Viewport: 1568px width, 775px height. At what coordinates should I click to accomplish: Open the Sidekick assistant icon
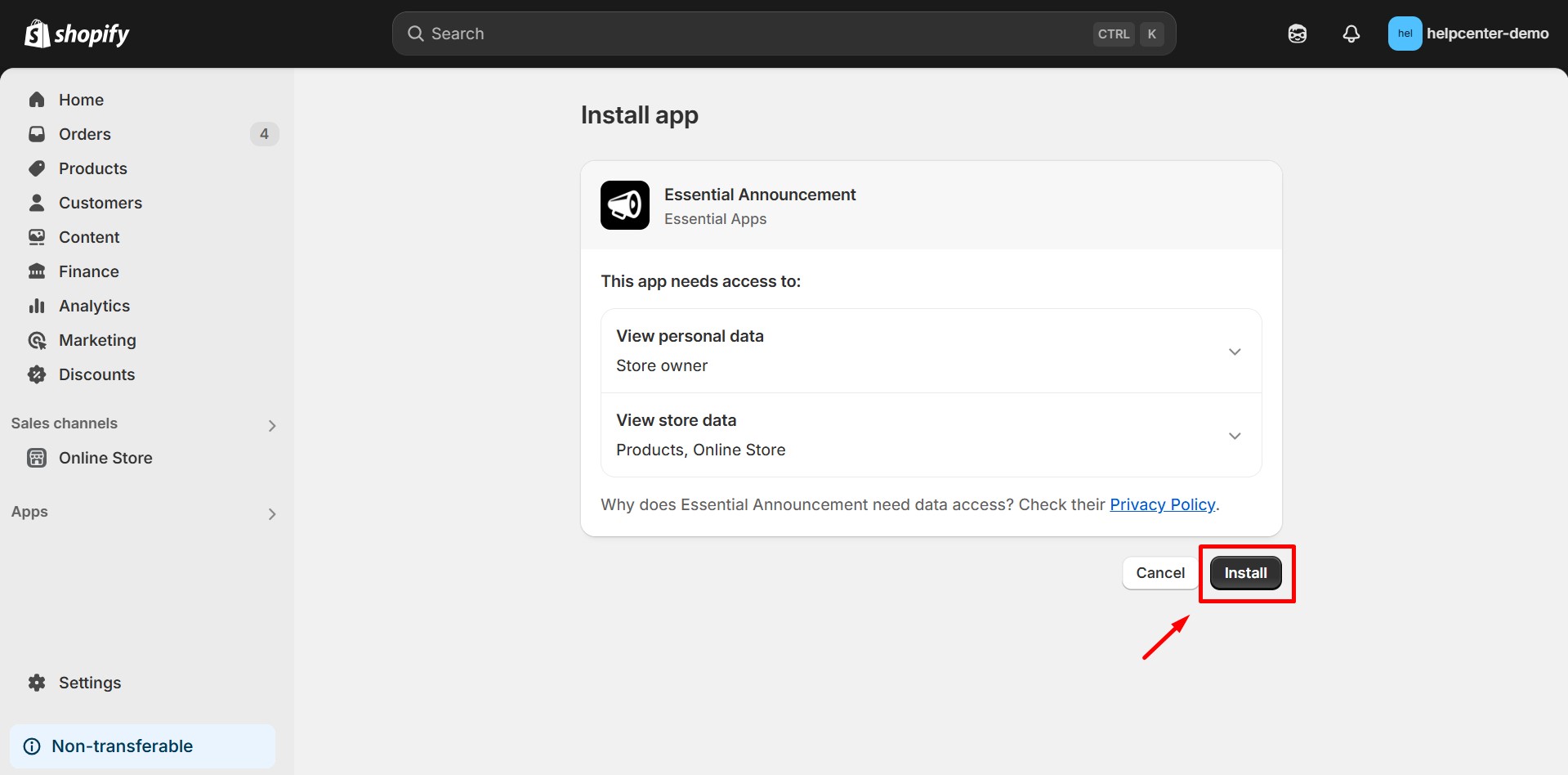(x=1297, y=34)
